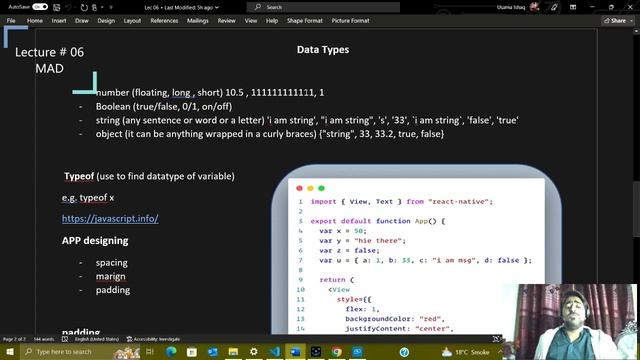Image resolution: width=640 pixels, height=360 pixels.
Task: Open the View tab
Action: point(251,20)
